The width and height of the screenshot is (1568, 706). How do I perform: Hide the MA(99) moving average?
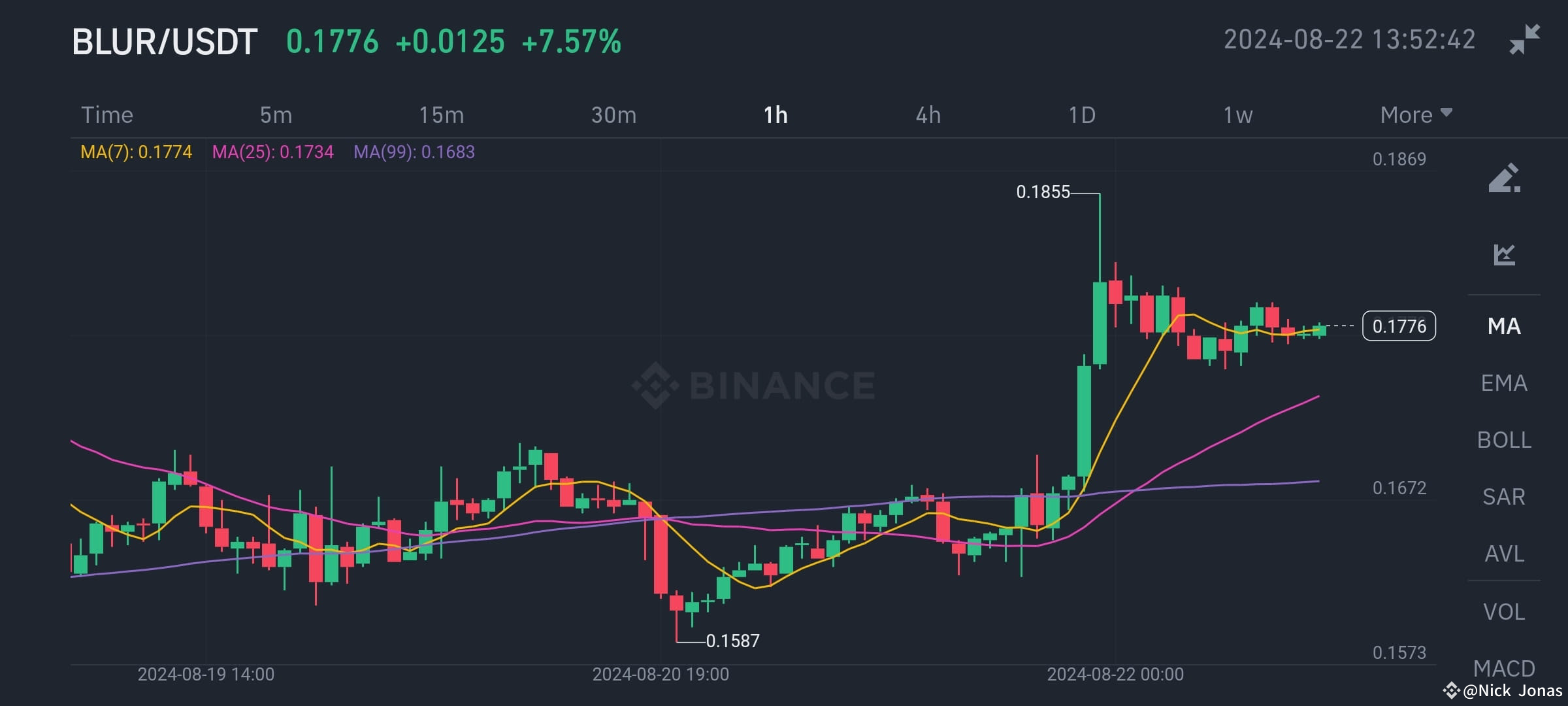pyautogui.click(x=414, y=151)
